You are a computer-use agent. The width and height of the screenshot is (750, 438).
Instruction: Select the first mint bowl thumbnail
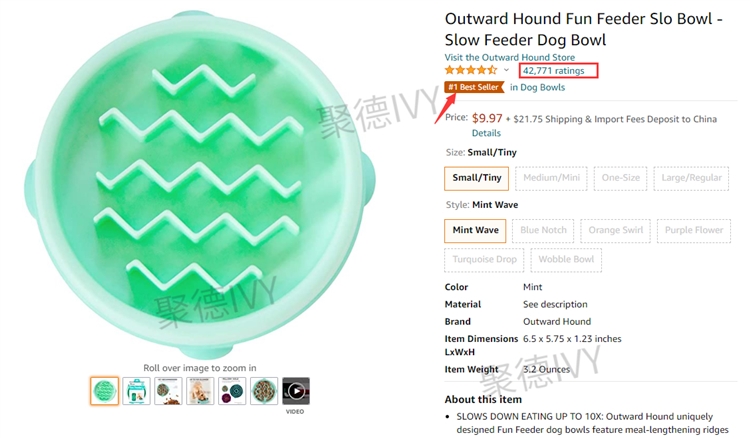[104, 391]
